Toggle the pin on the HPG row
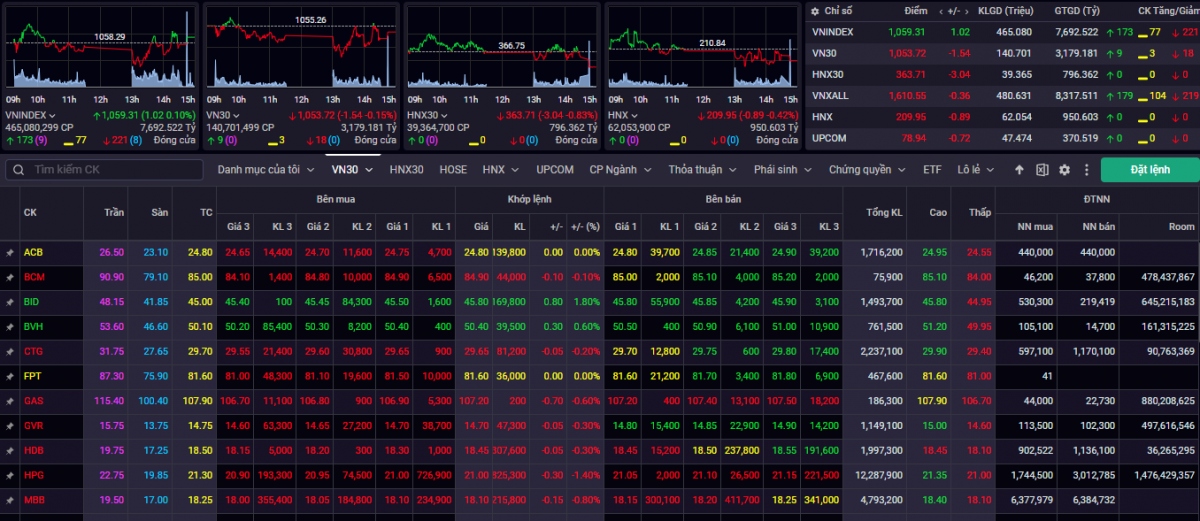Image resolution: width=1200 pixels, height=521 pixels. (10, 475)
